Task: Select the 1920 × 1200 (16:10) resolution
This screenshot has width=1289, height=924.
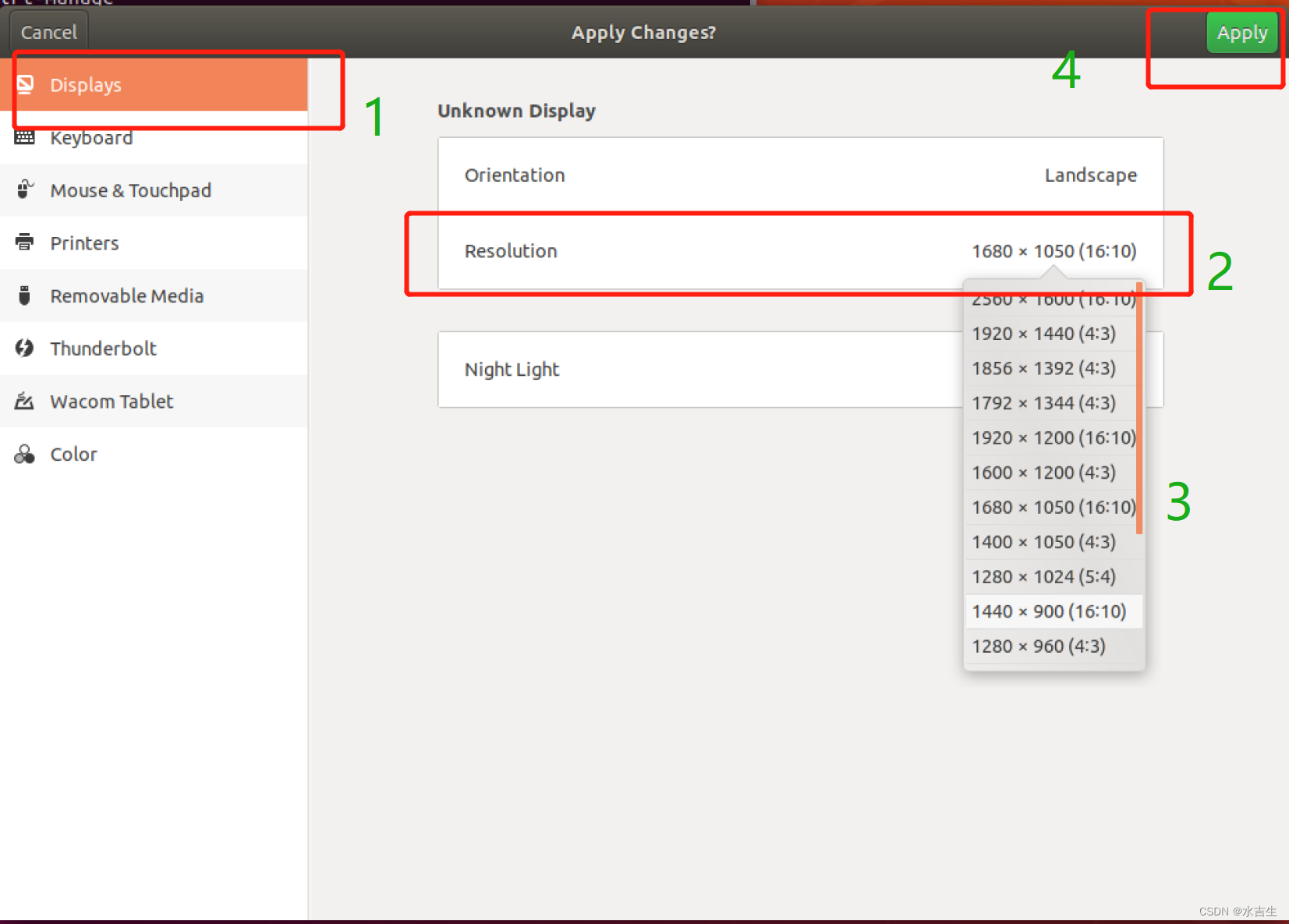Action: tap(1052, 437)
